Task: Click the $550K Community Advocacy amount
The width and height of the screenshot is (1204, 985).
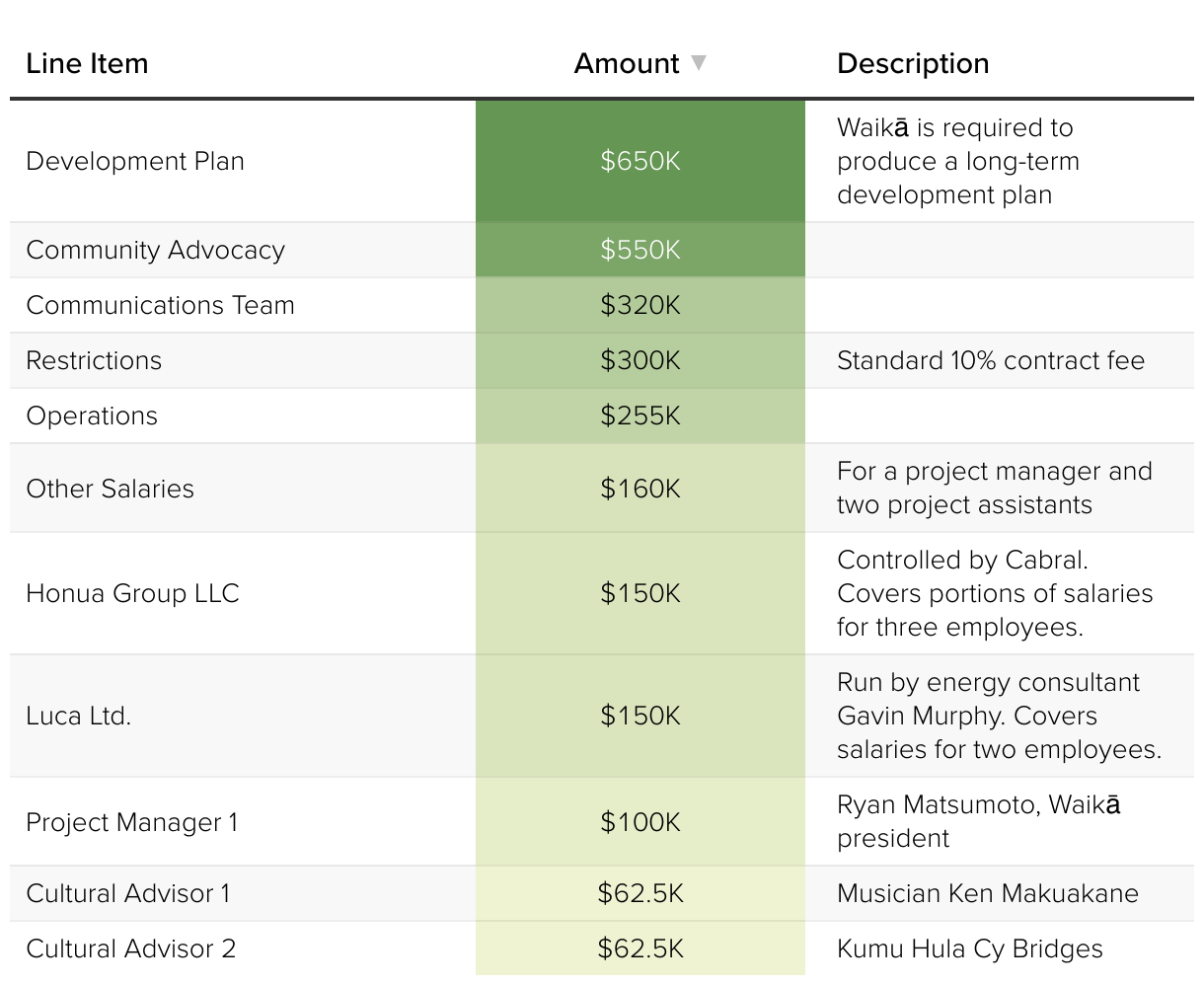Action: click(x=640, y=250)
